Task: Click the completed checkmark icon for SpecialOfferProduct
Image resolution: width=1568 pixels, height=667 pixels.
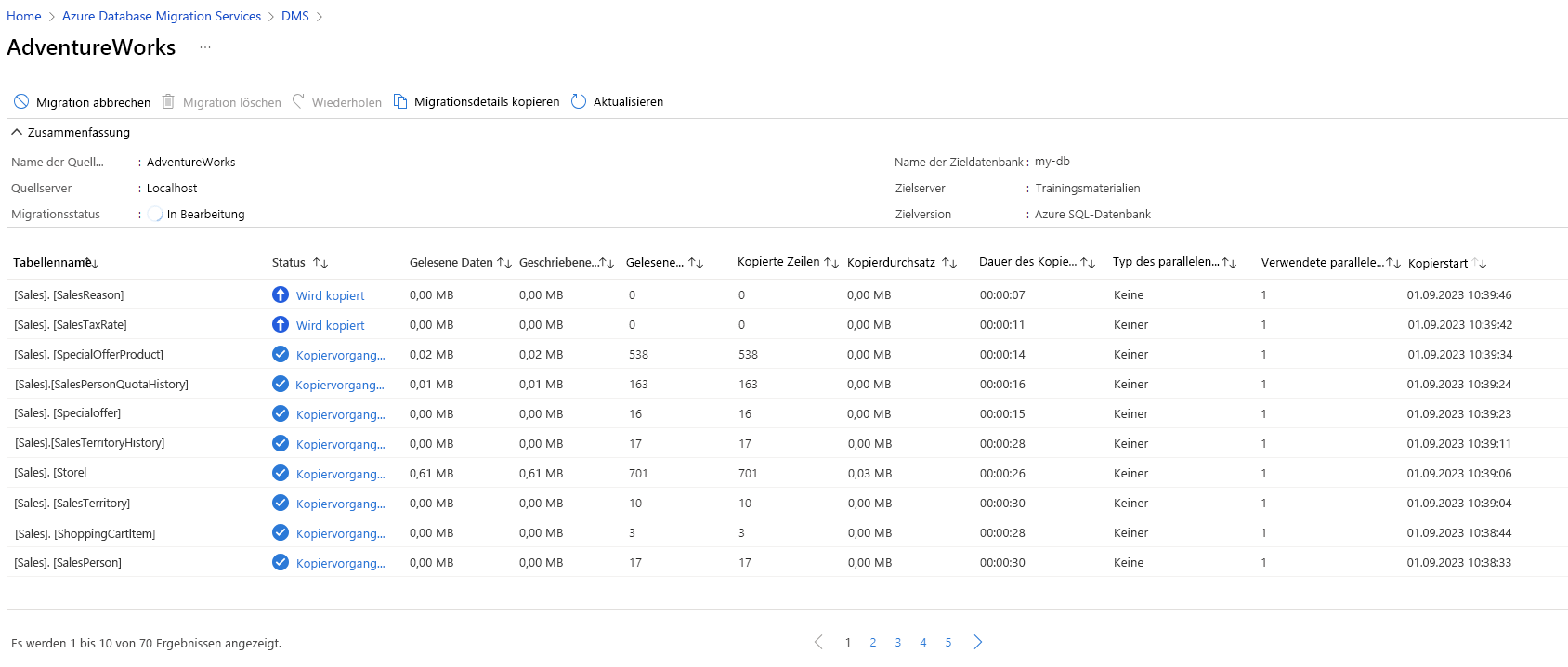Action: [x=281, y=354]
